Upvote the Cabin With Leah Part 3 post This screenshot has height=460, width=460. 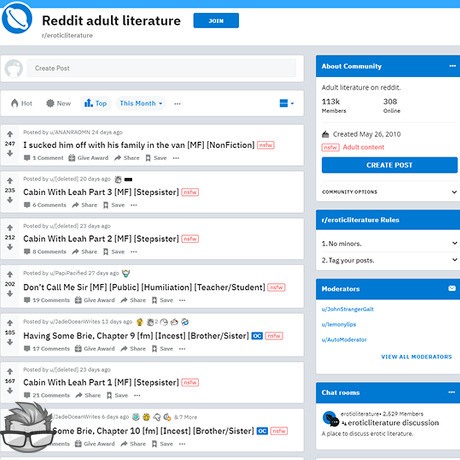(10, 181)
